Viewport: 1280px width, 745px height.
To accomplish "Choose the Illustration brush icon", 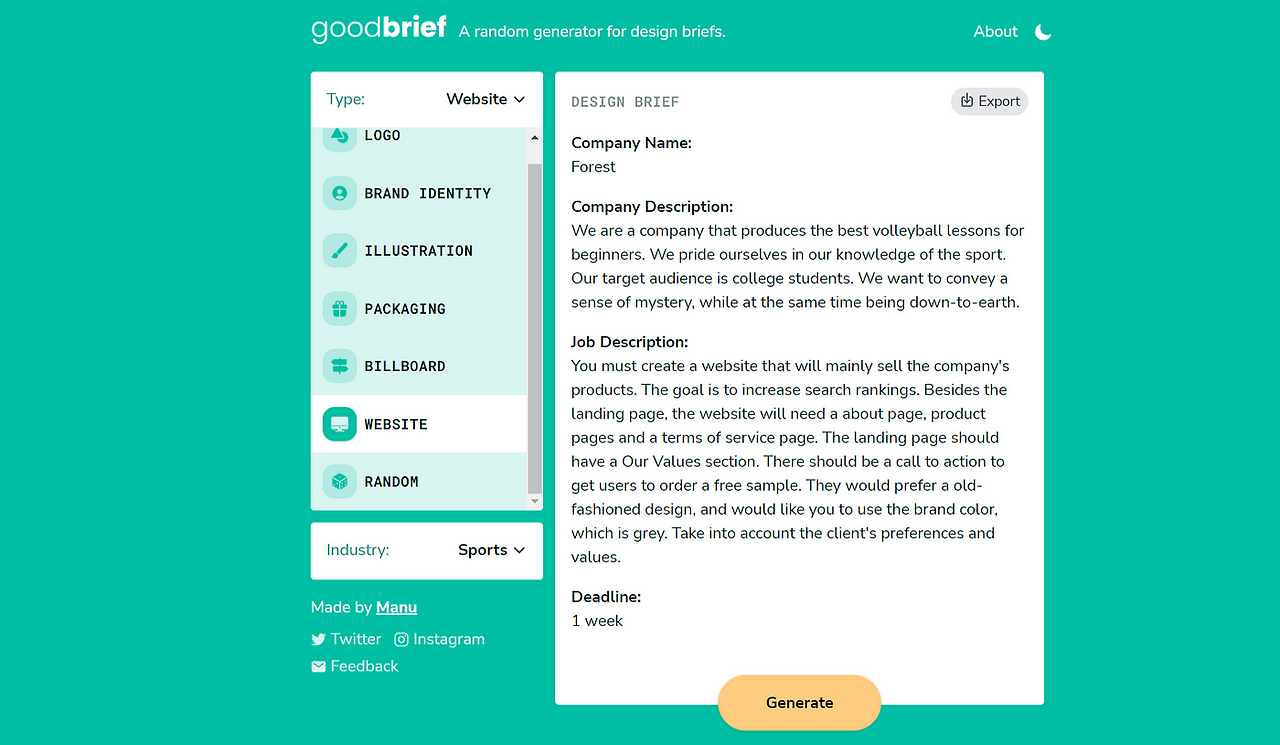I will pyautogui.click(x=340, y=251).
